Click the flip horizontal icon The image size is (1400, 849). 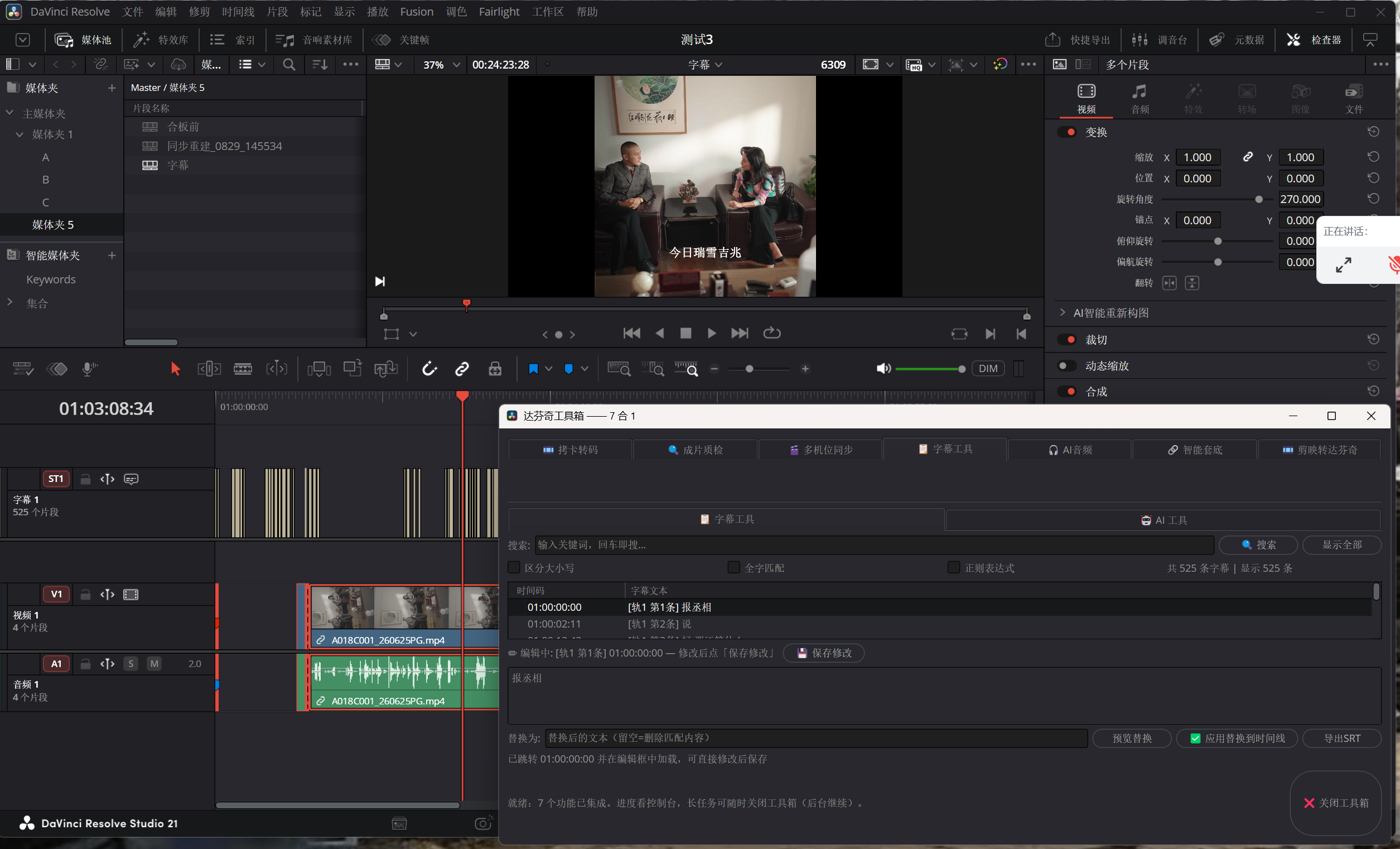point(1169,283)
